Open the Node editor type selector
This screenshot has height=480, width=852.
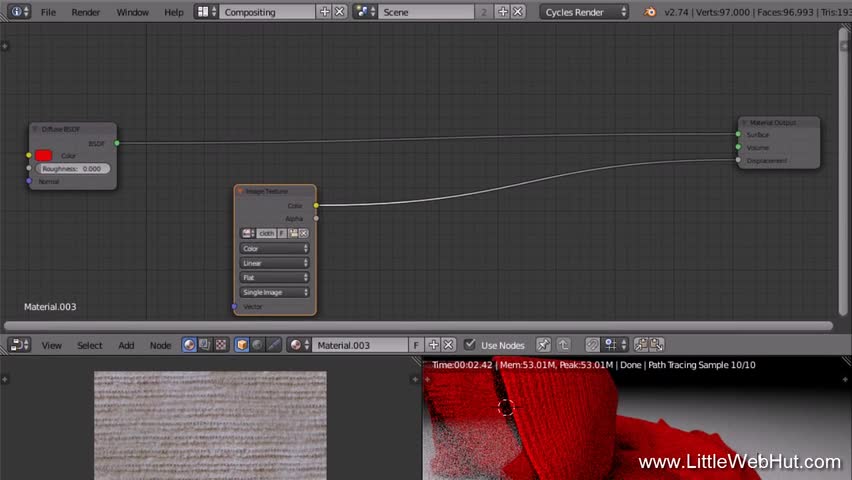coord(20,345)
